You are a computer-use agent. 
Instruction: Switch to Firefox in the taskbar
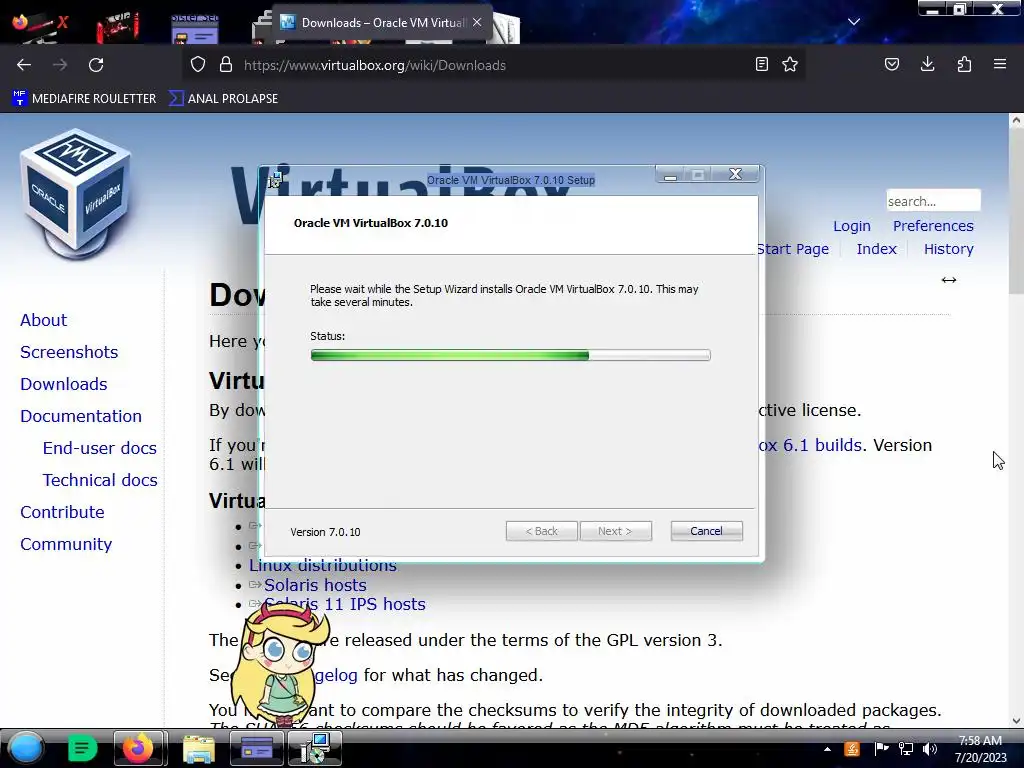[x=138, y=748]
